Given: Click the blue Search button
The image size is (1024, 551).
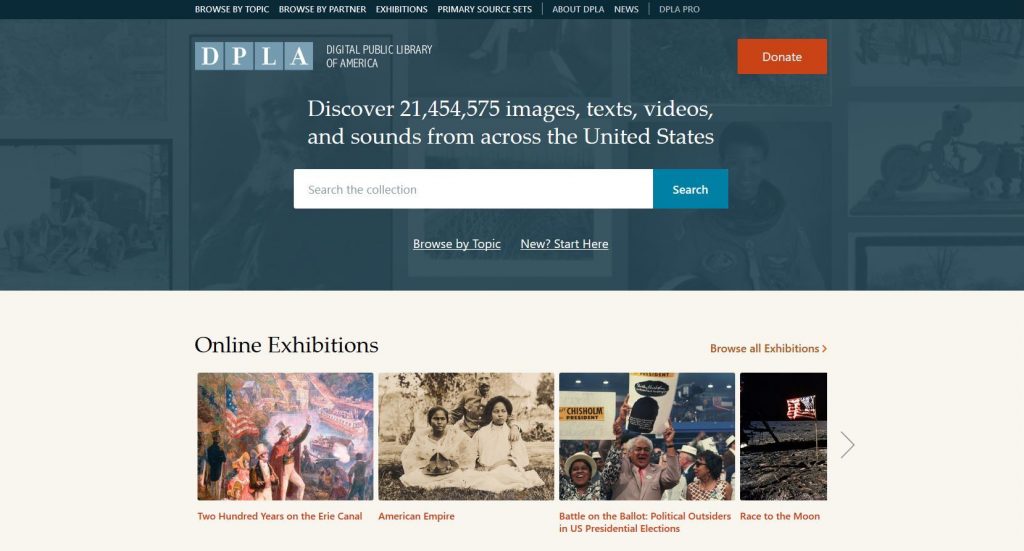Looking at the screenshot, I should (x=690, y=189).
